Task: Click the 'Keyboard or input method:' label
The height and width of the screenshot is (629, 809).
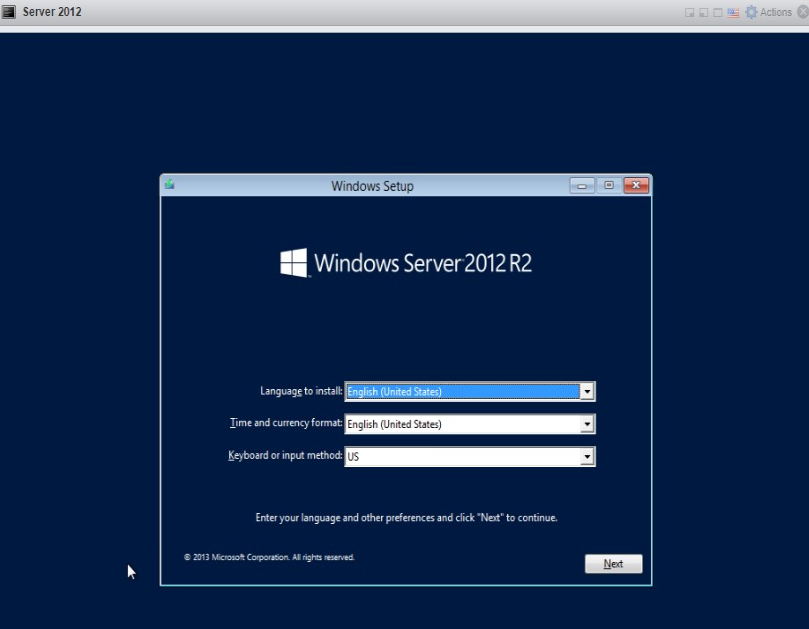Action: [x=285, y=456]
